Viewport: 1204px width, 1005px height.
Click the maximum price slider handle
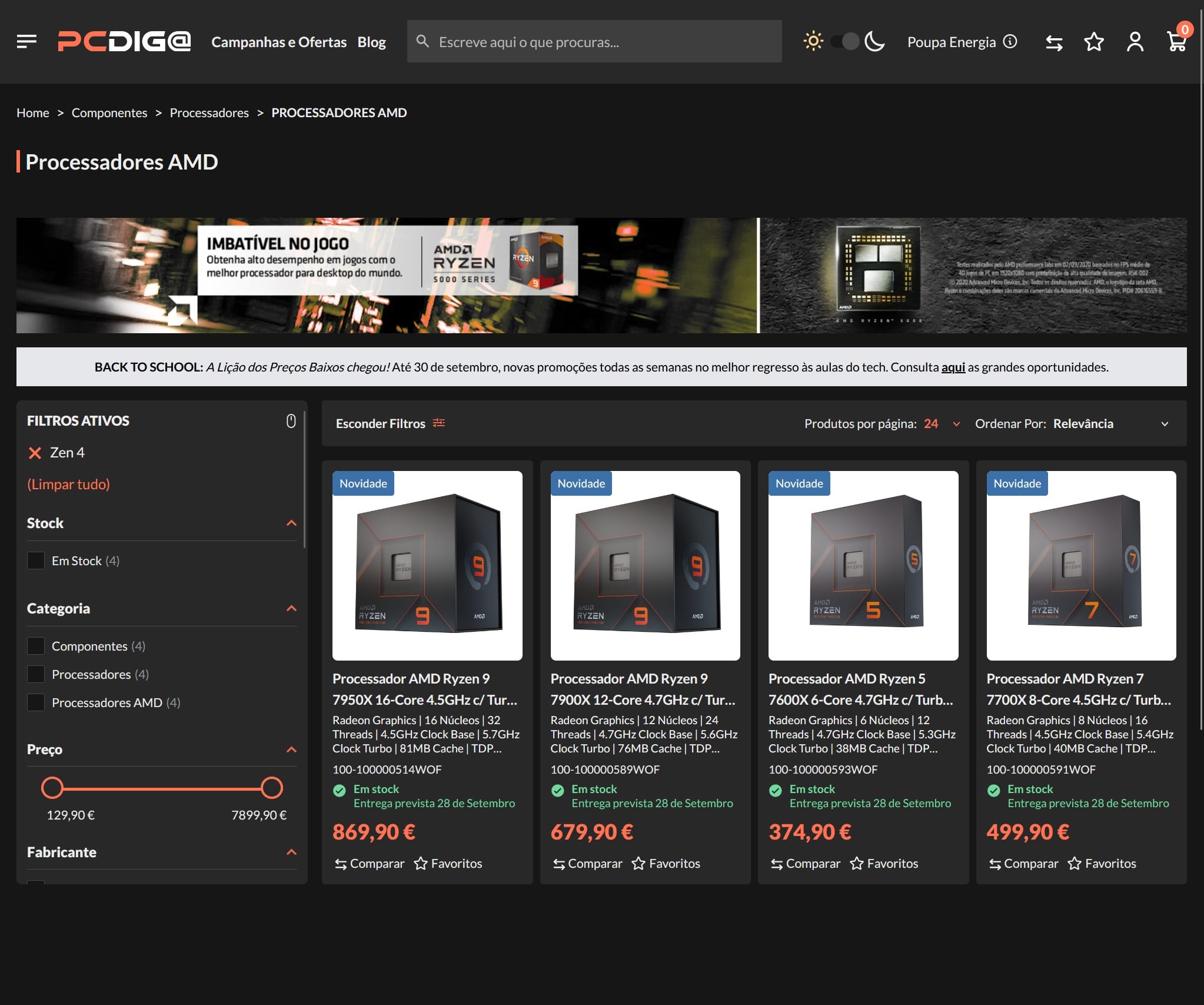271,788
